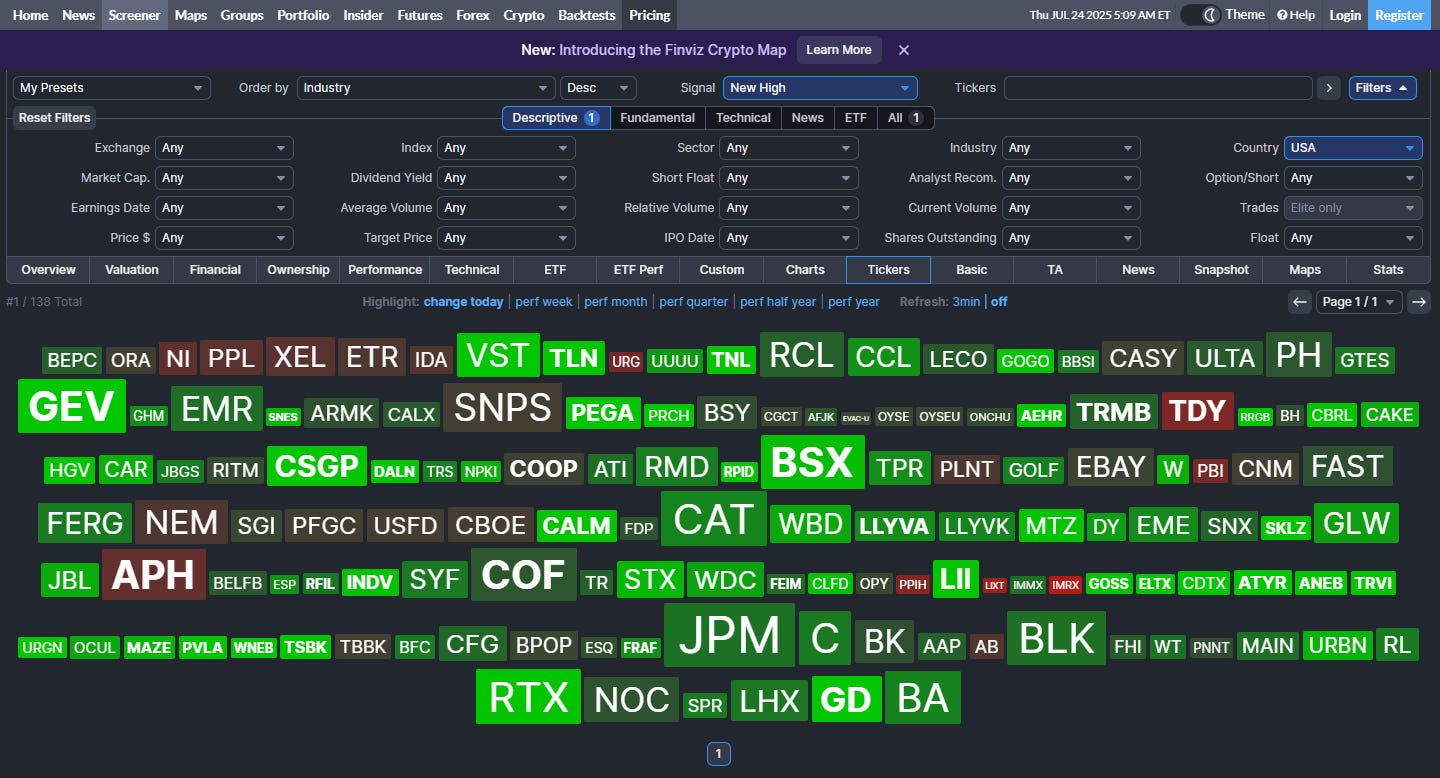Image resolution: width=1440 pixels, height=778 pixels.
Task: Open the Exchange filter dropdown
Action: click(225, 148)
